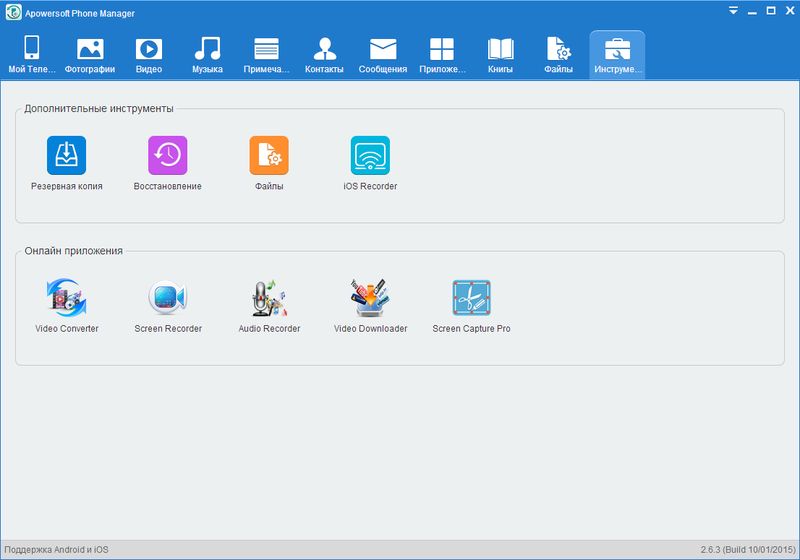Open the title bar dropdown menu arrow
800x560 pixels.
[733, 10]
